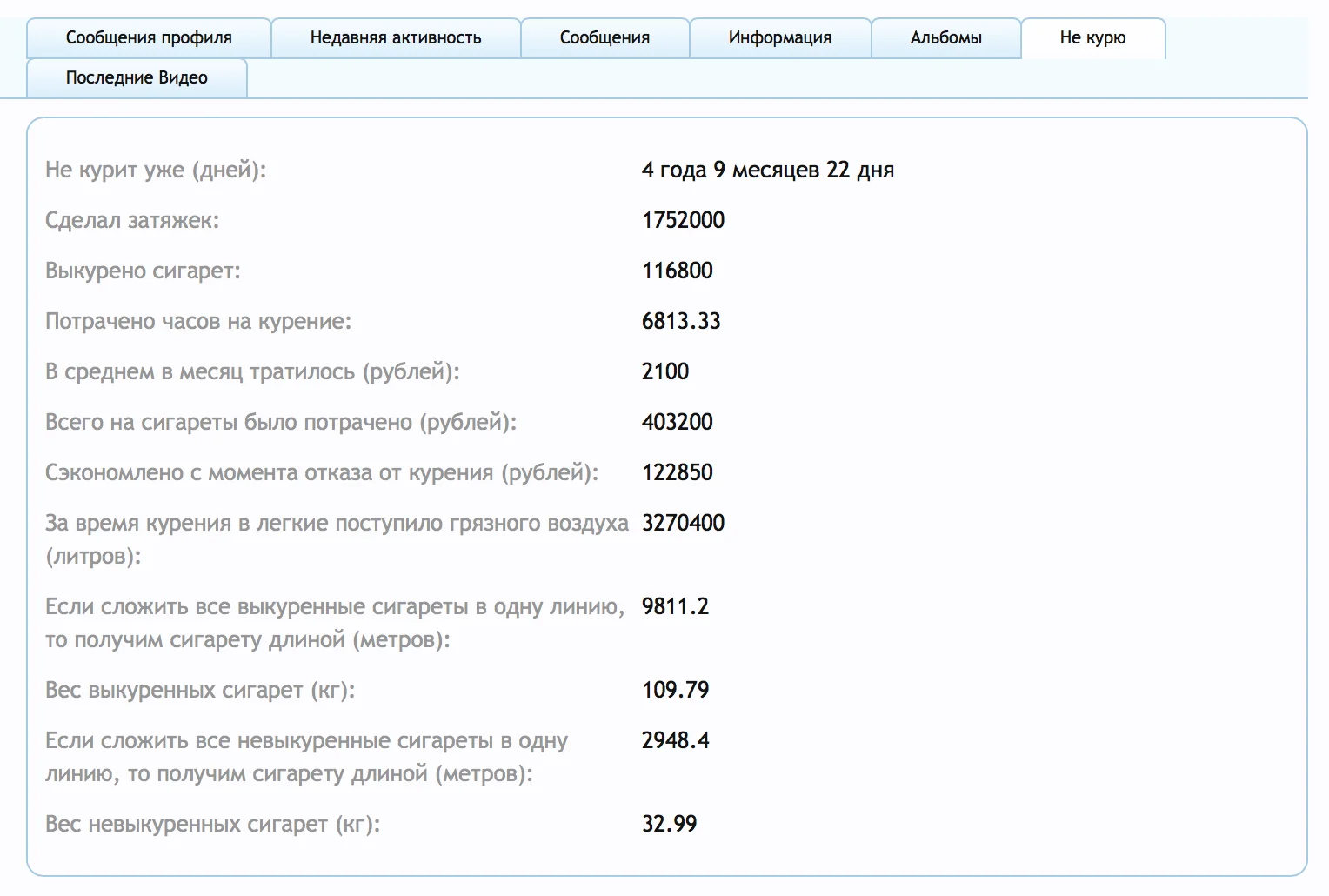
Task: Select the active Не курю tab
Action: 1092,37
